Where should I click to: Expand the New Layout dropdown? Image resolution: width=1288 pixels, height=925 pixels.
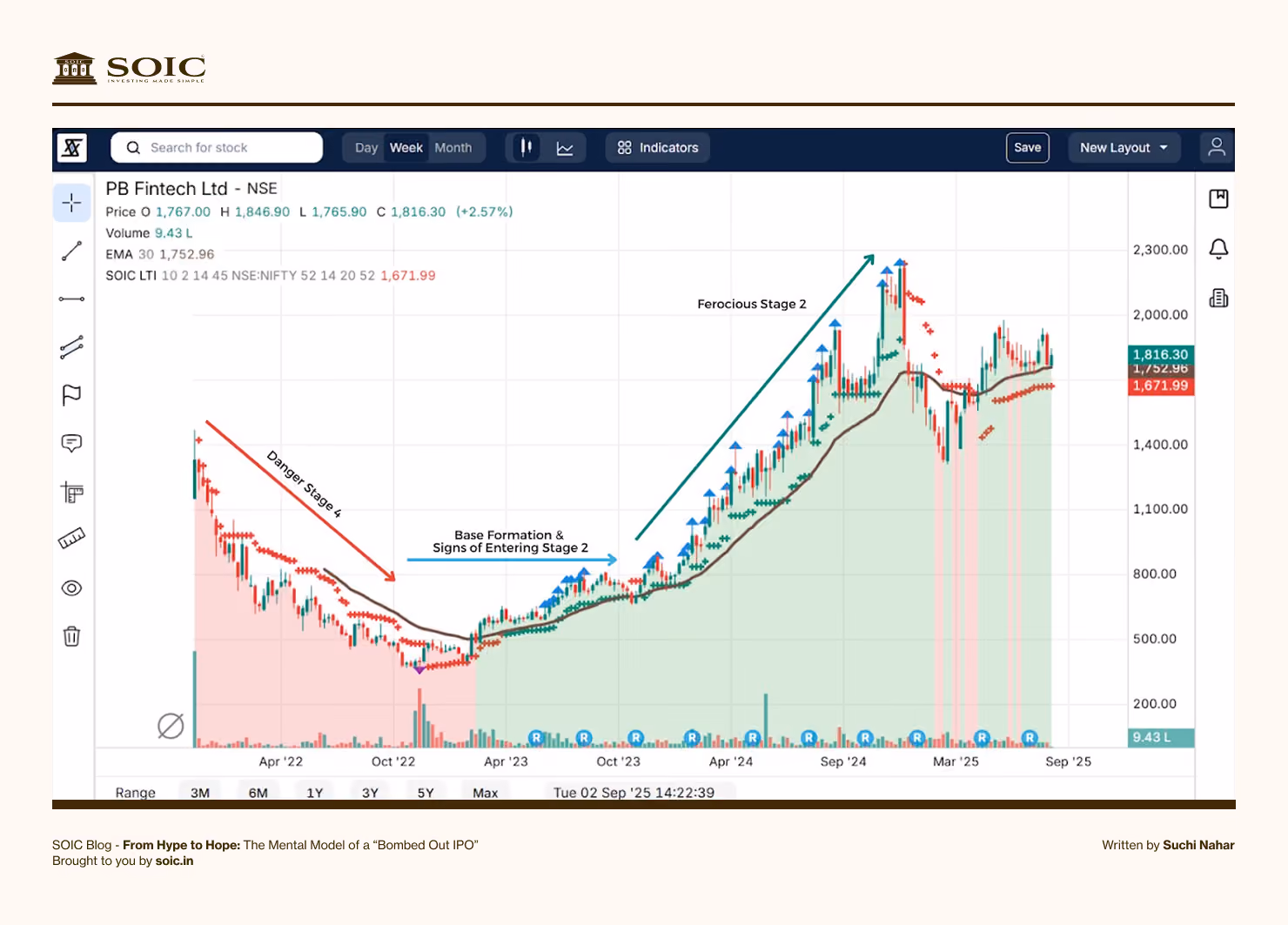(1124, 148)
